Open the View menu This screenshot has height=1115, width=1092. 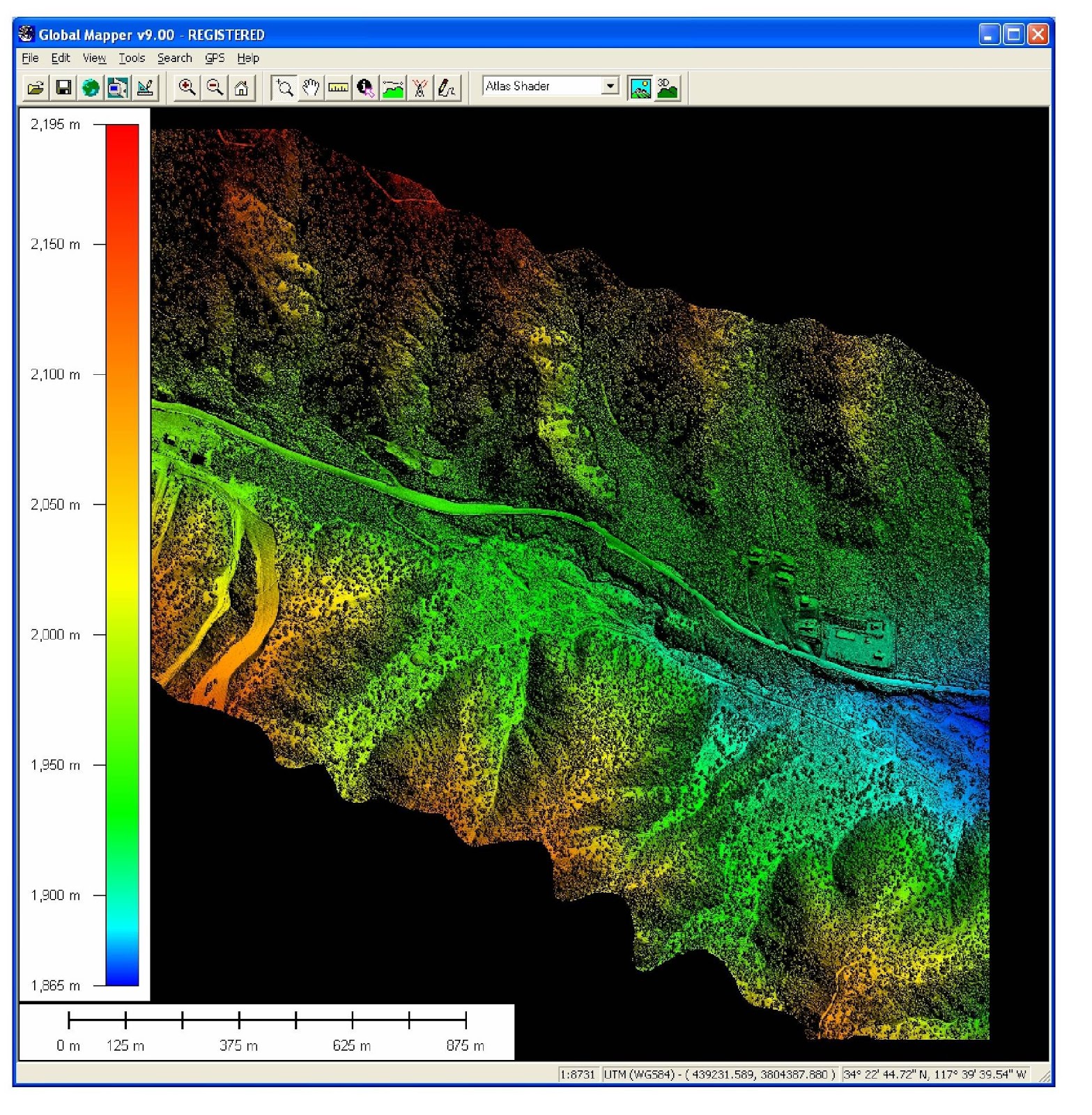(x=94, y=59)
